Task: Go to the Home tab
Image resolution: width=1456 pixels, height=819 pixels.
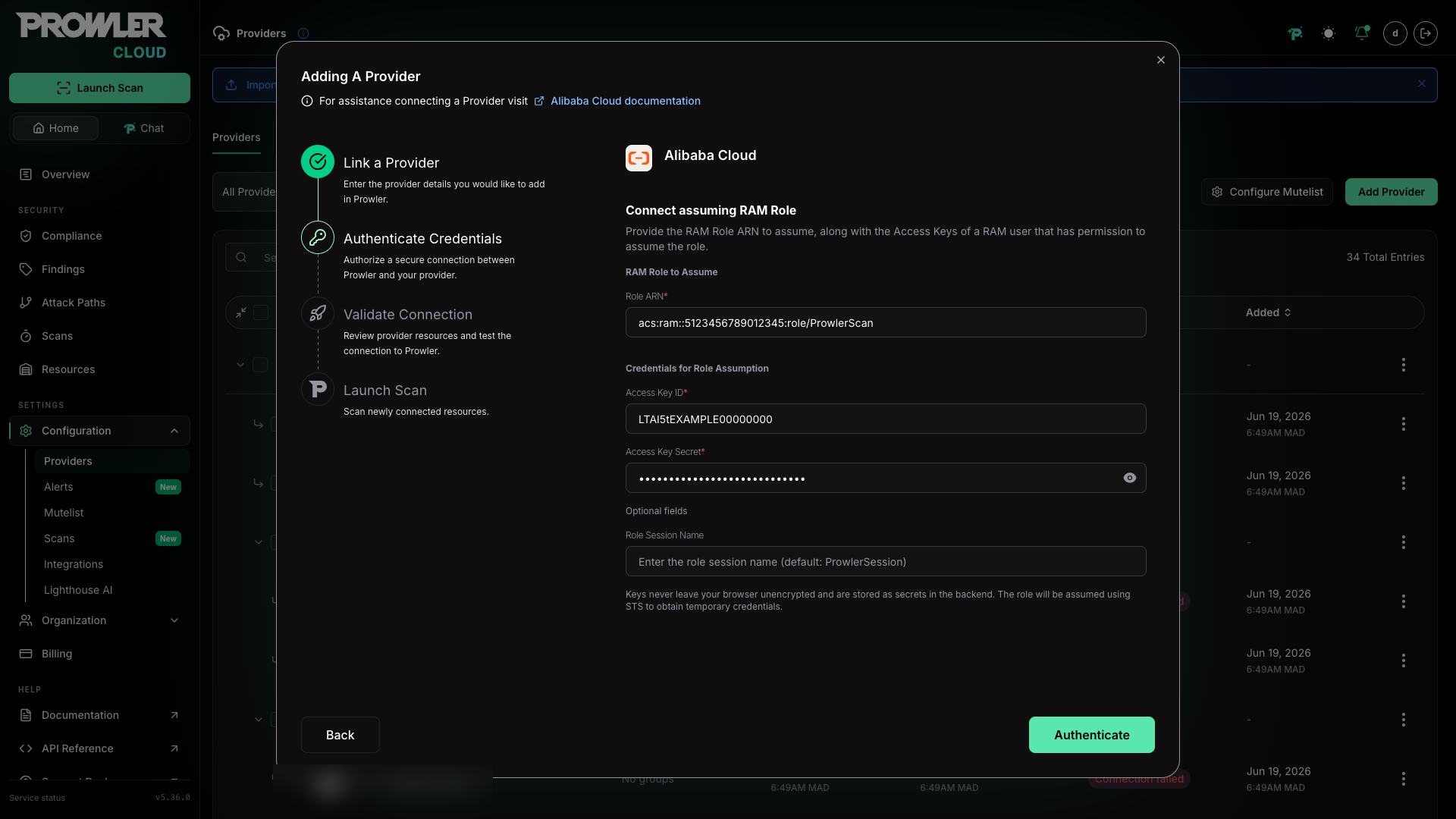Action: click(55, 128)
